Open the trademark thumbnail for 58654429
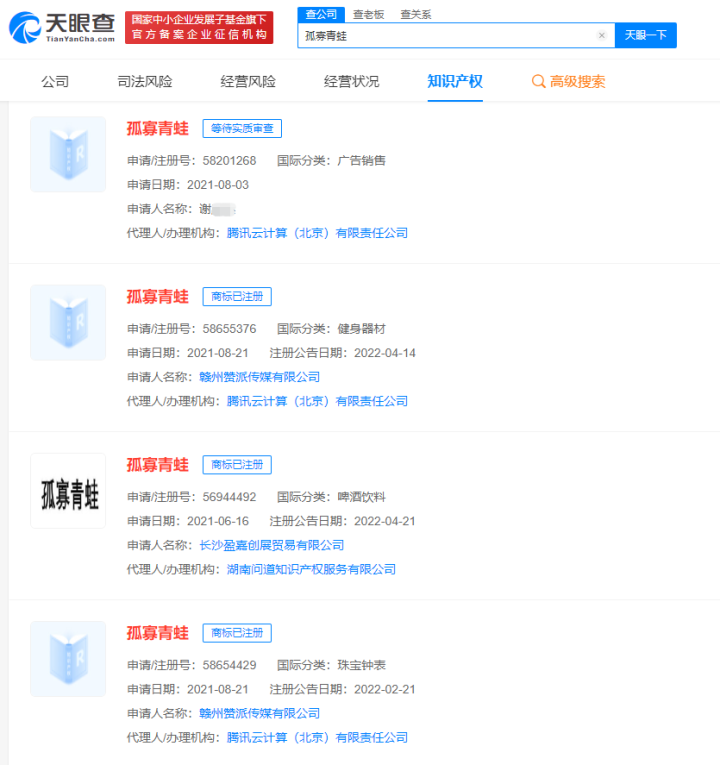The width and height of the screenshot is (720, 765). point(68,659)
